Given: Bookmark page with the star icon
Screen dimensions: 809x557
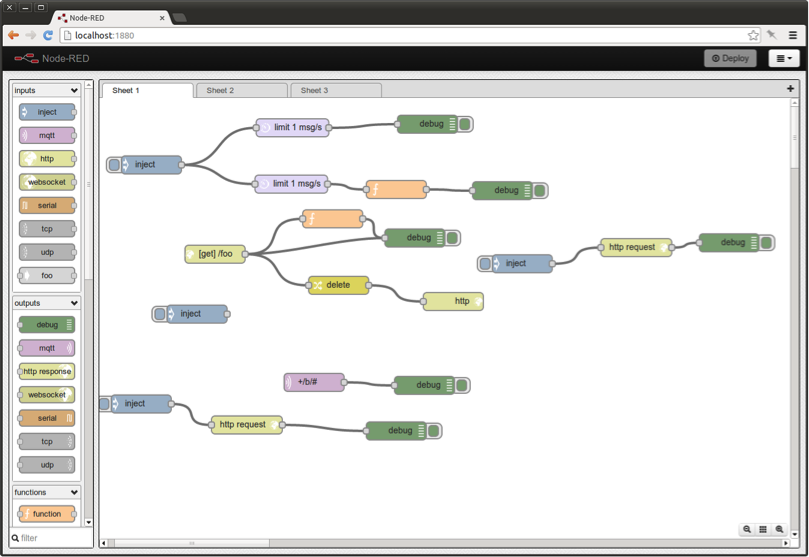Looking at the screenshot, I should coord(753,35).
